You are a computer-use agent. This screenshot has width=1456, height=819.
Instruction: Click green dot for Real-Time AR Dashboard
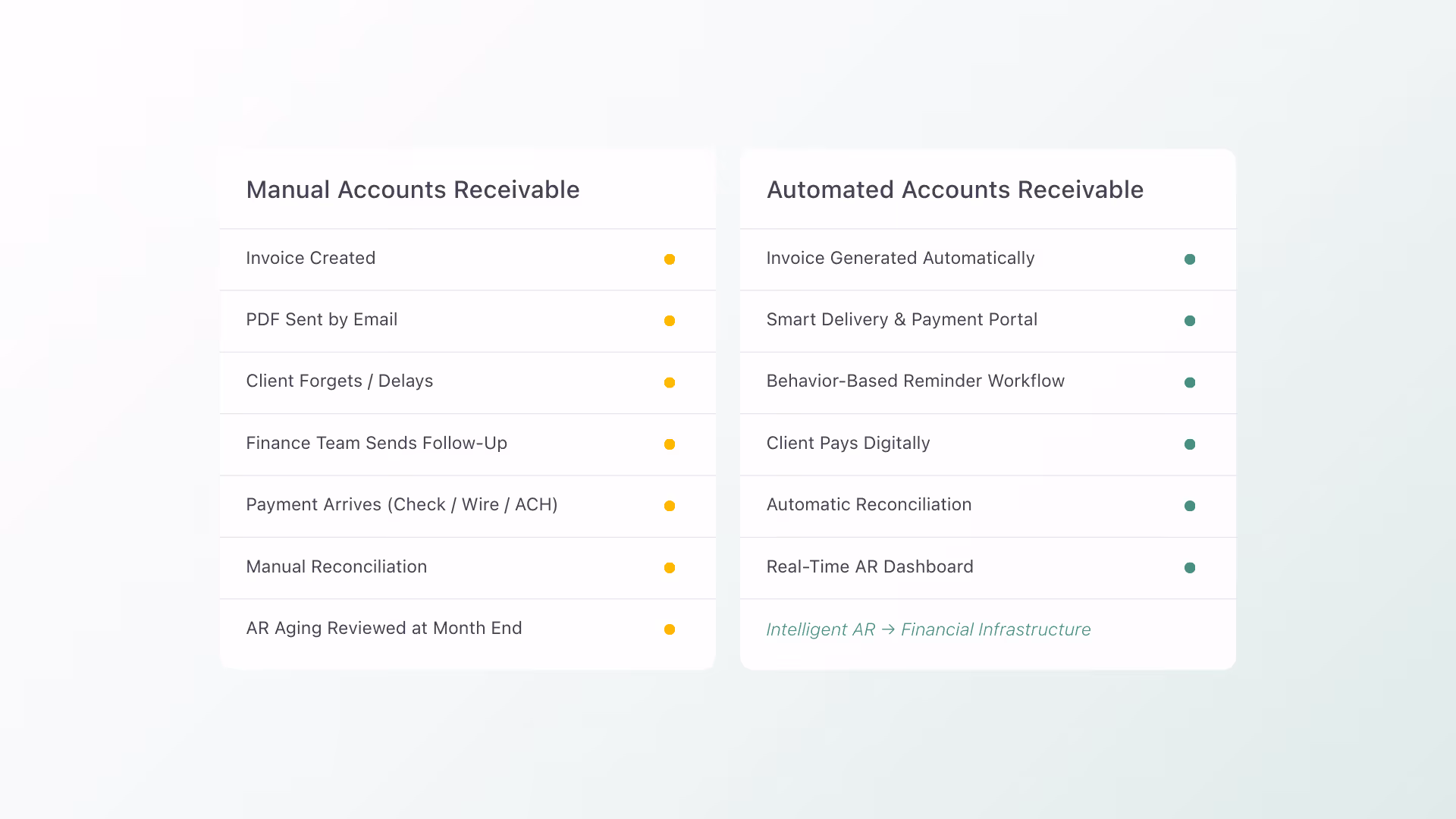pos(1190,568)
